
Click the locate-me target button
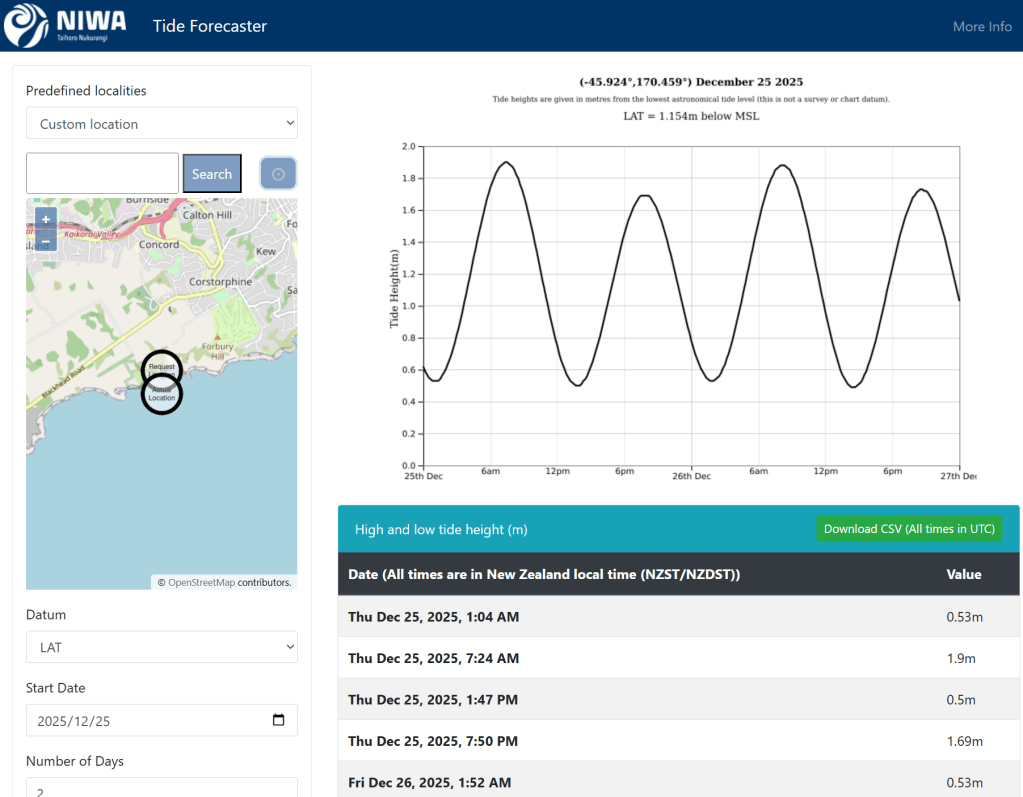278,174
